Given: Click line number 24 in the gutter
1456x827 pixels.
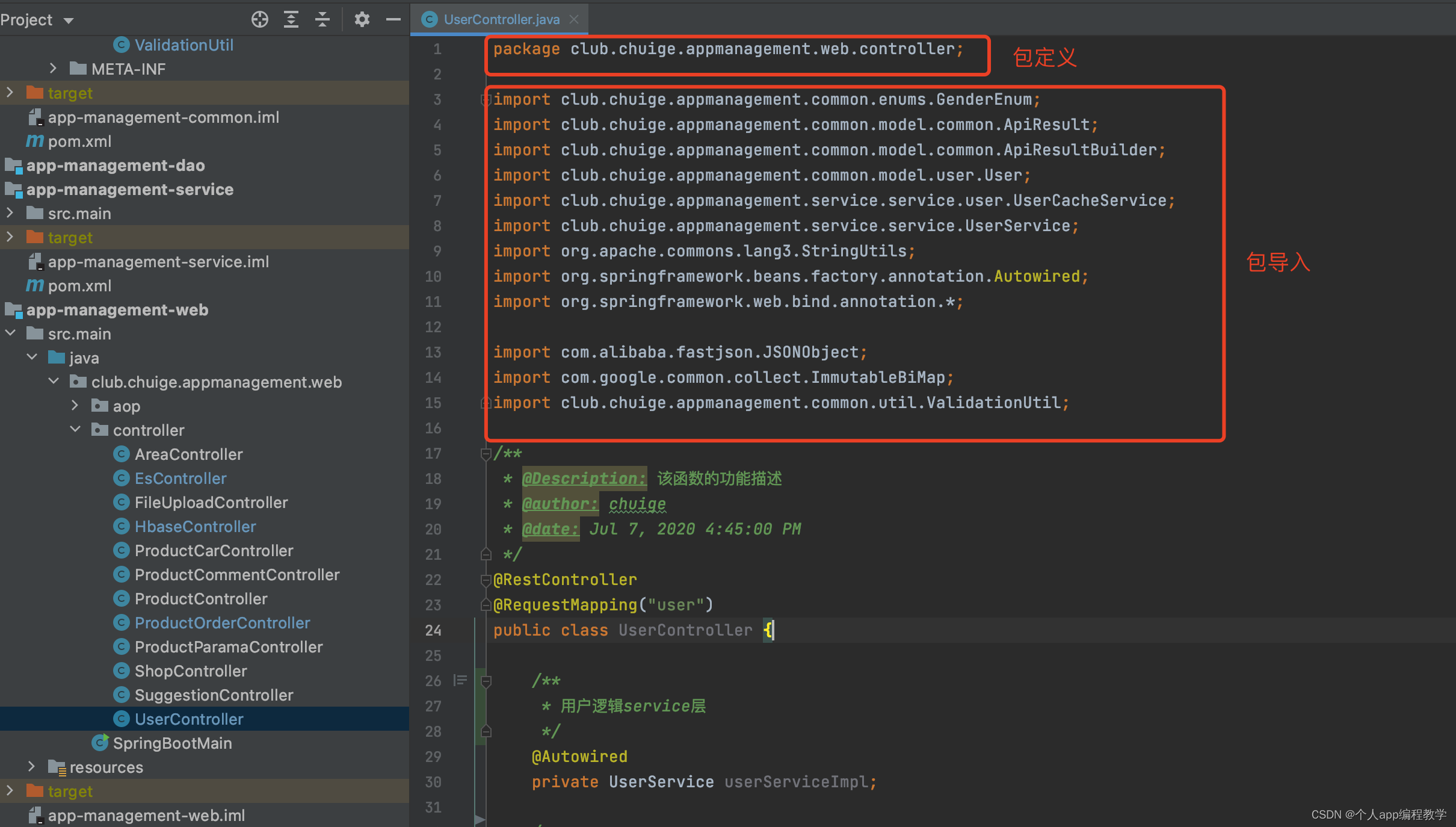Looking at the screenshot, I should (x=433, y=630).
